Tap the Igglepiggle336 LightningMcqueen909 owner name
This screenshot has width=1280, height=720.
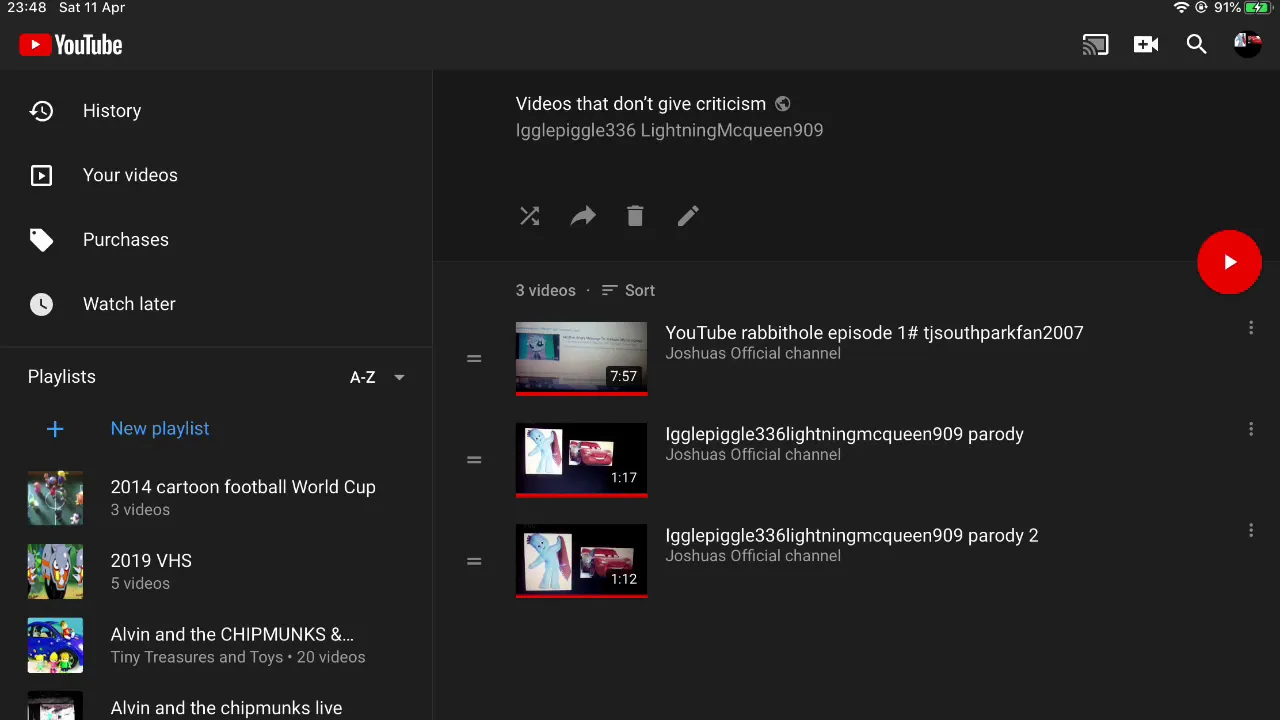pyautogui.click(x=669, y=131)
